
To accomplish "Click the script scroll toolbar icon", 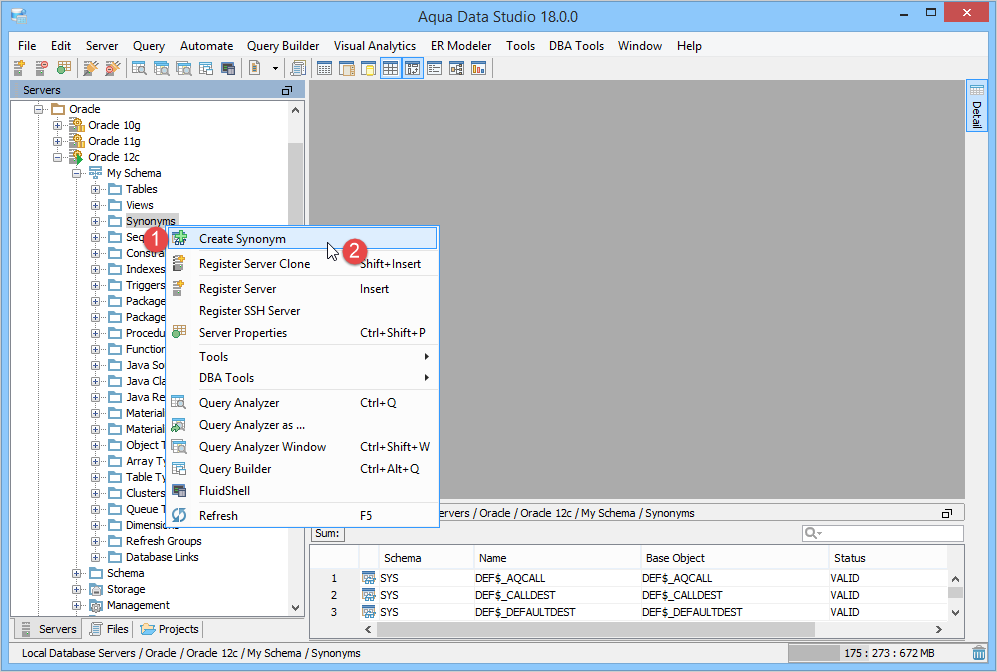I will 298,68.
